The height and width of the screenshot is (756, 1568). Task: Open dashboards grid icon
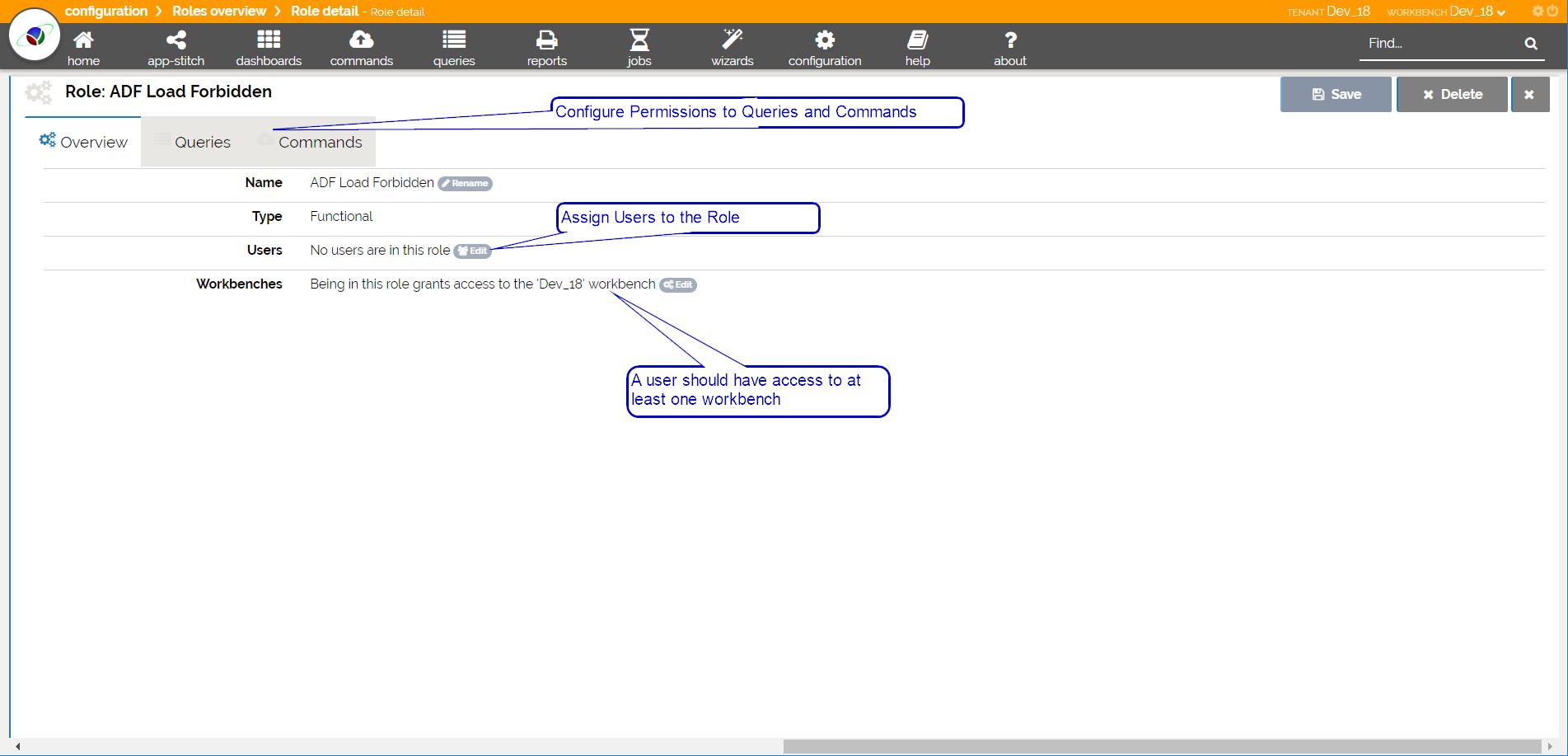tap(269, 40)
